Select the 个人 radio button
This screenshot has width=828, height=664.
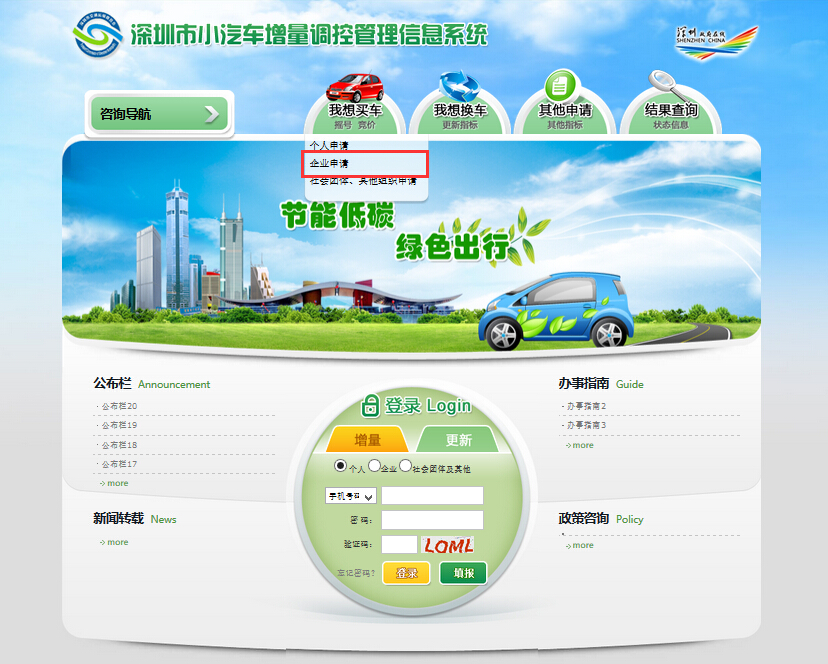(341, 466)
